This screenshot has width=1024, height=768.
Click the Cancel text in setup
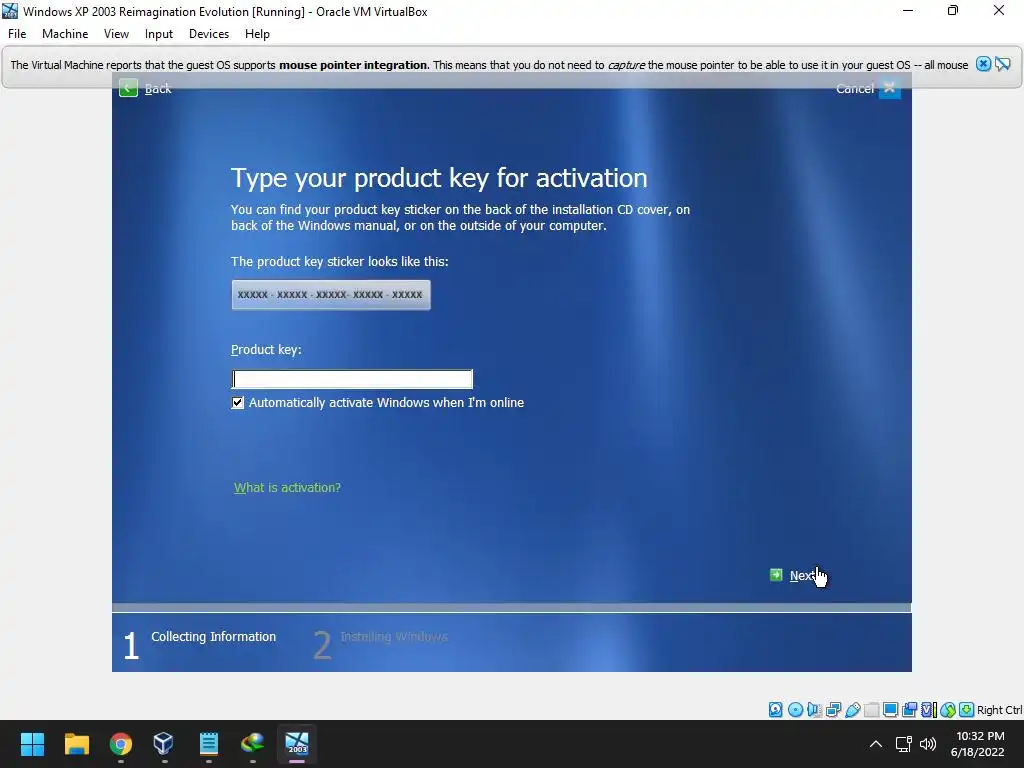tap(854, 88)
